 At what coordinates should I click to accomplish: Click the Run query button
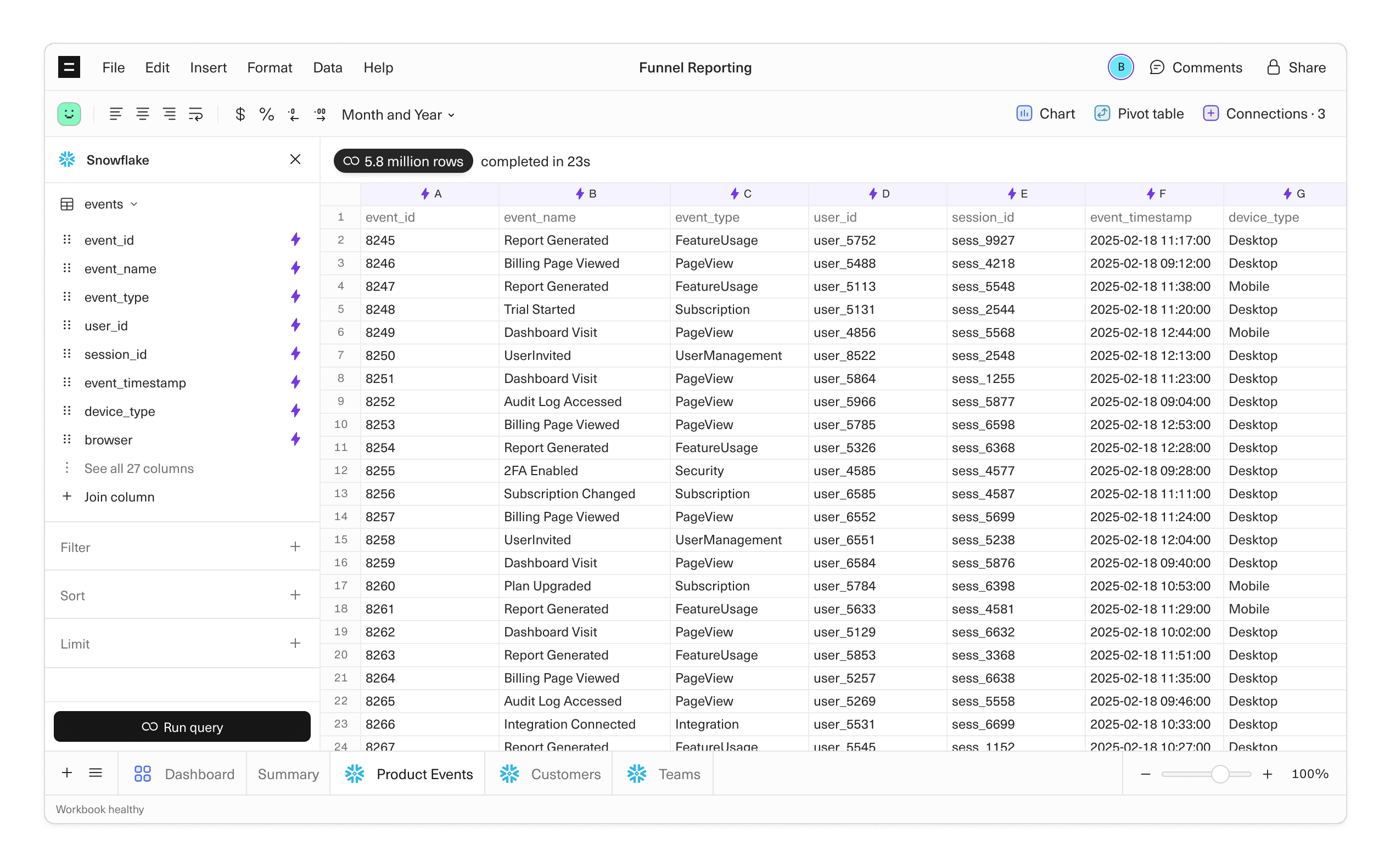[x=182, y=726]
